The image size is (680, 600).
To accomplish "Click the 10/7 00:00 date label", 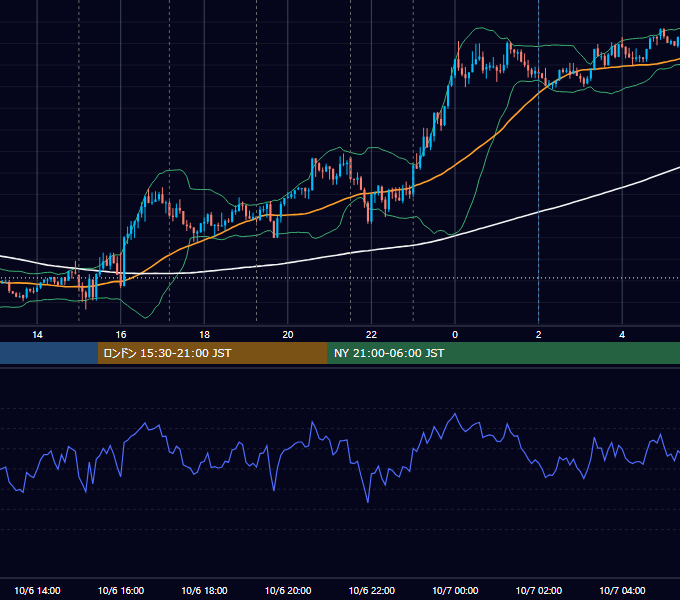I will click(455, 590).
